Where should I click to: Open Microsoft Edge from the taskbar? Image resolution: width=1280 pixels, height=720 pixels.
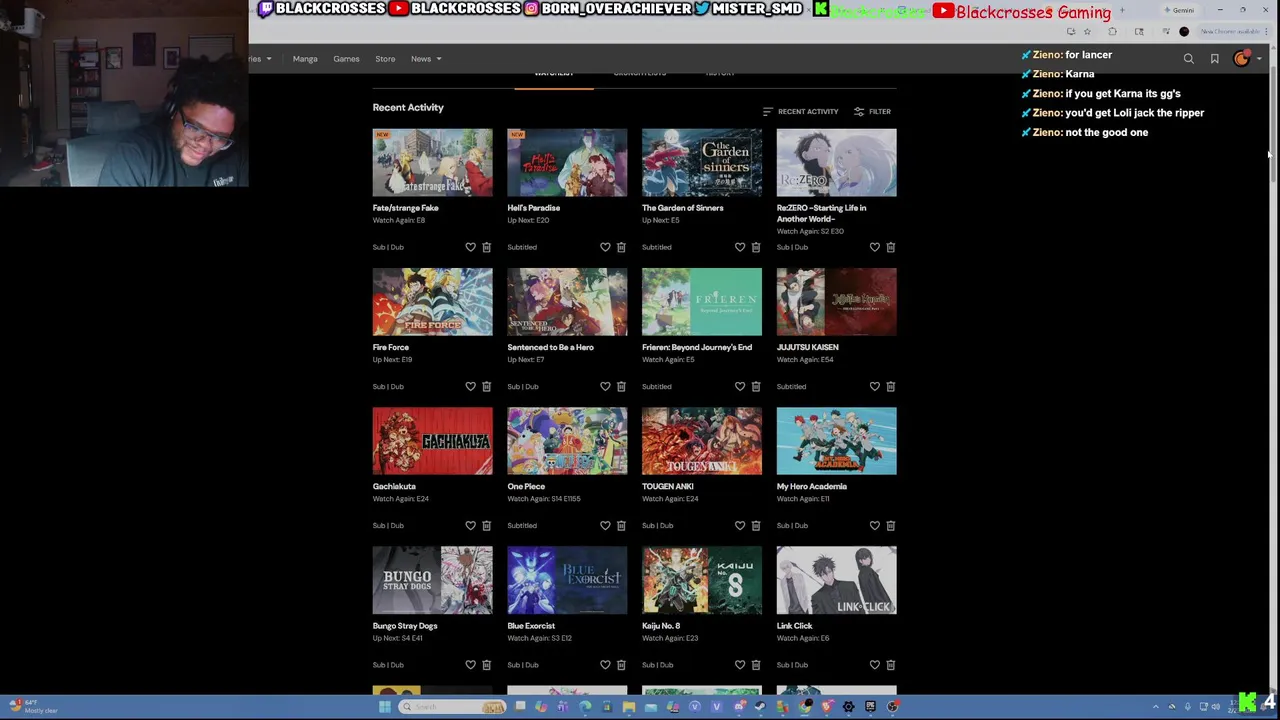pyautogui.click(x=585, y=707)
